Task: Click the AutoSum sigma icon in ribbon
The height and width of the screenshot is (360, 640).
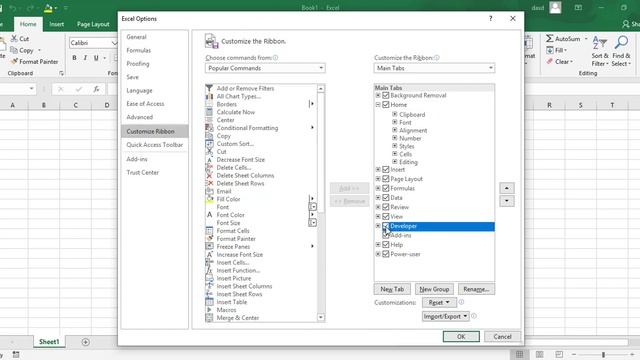Action: [x=550, y=38]
